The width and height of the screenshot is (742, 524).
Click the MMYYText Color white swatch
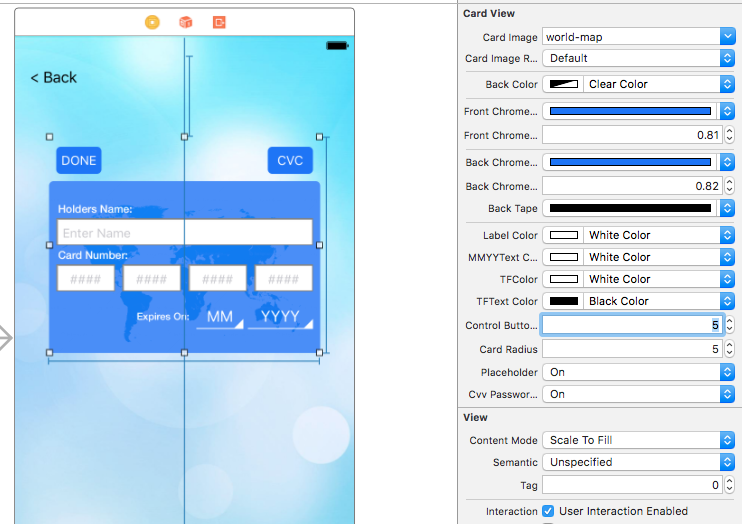click(563, 257)
